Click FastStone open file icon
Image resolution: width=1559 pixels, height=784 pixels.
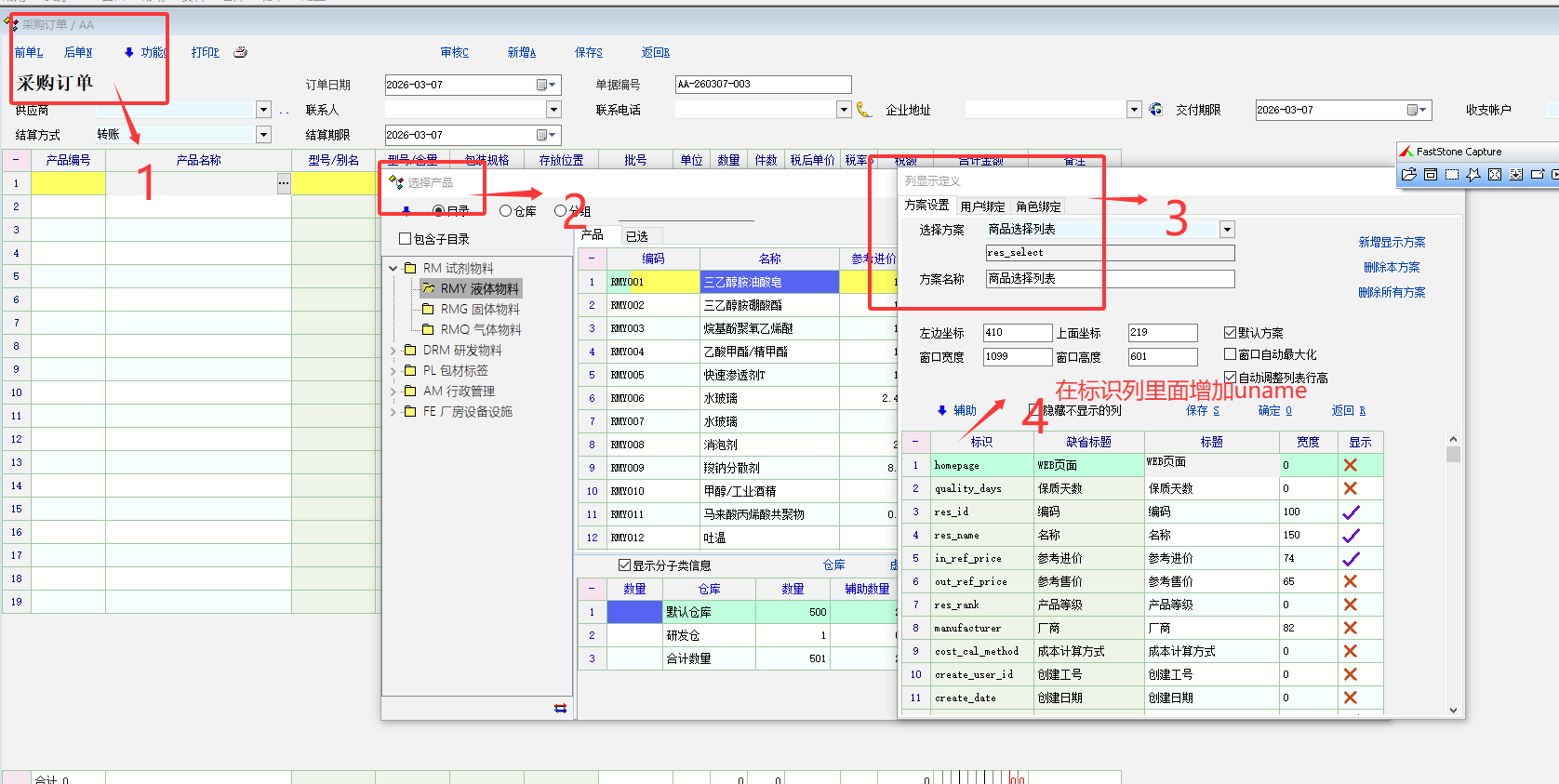[x=1408, y=174]
